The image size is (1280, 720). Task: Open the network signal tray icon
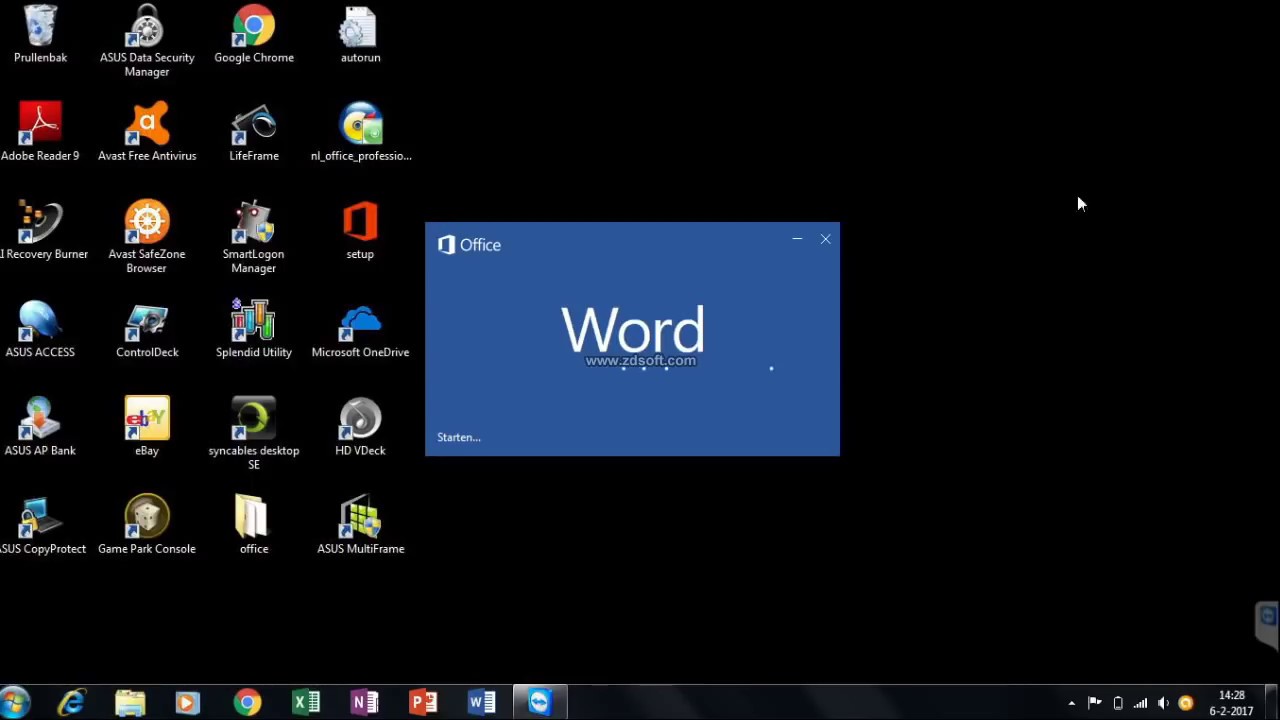[x=1140, y=703]
